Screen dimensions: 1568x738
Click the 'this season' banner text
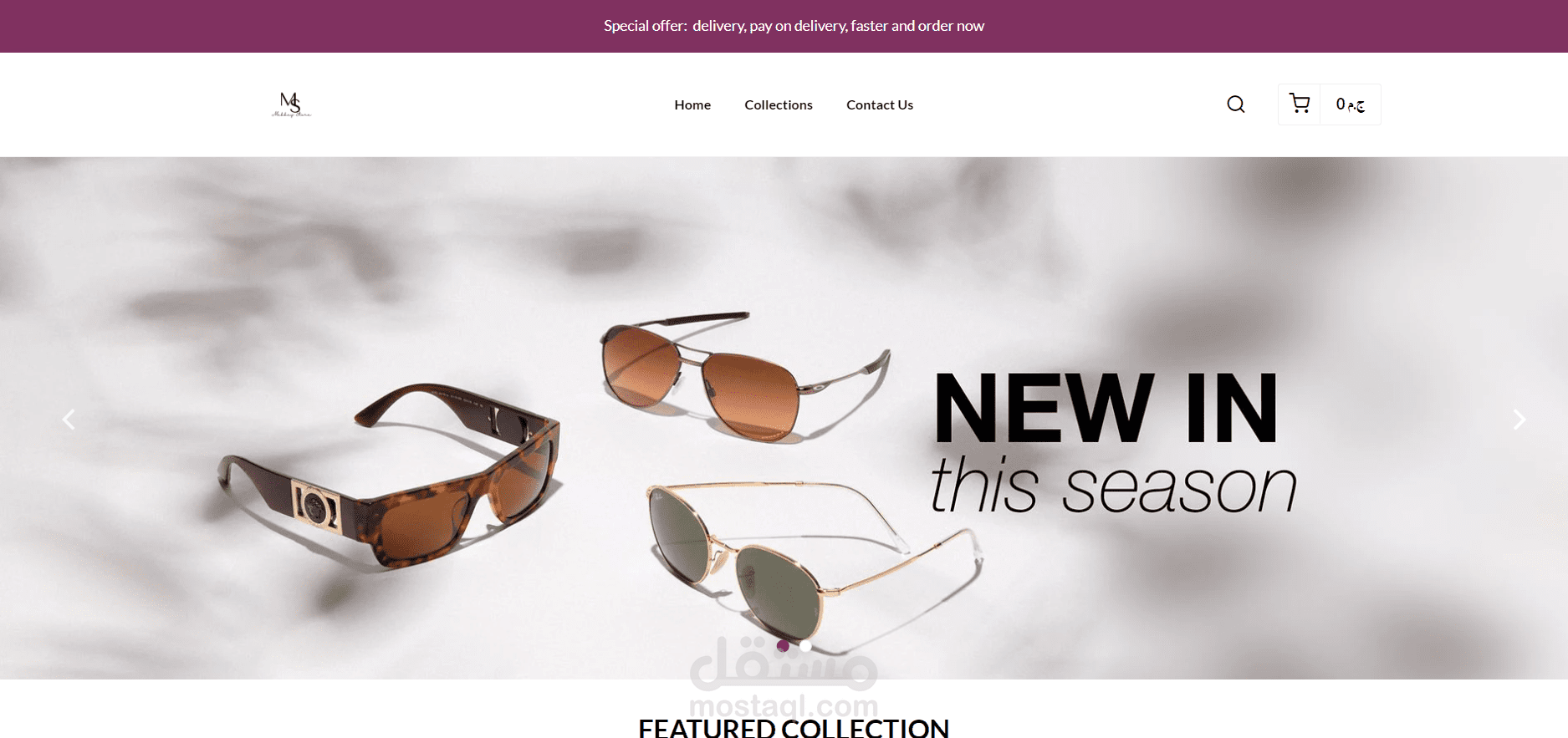[1113, 485]
